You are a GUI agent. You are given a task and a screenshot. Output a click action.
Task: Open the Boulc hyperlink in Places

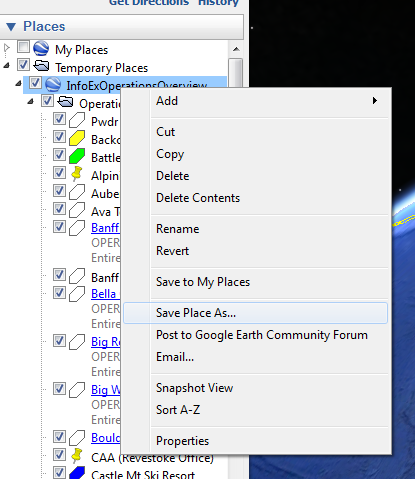[105, 438]
